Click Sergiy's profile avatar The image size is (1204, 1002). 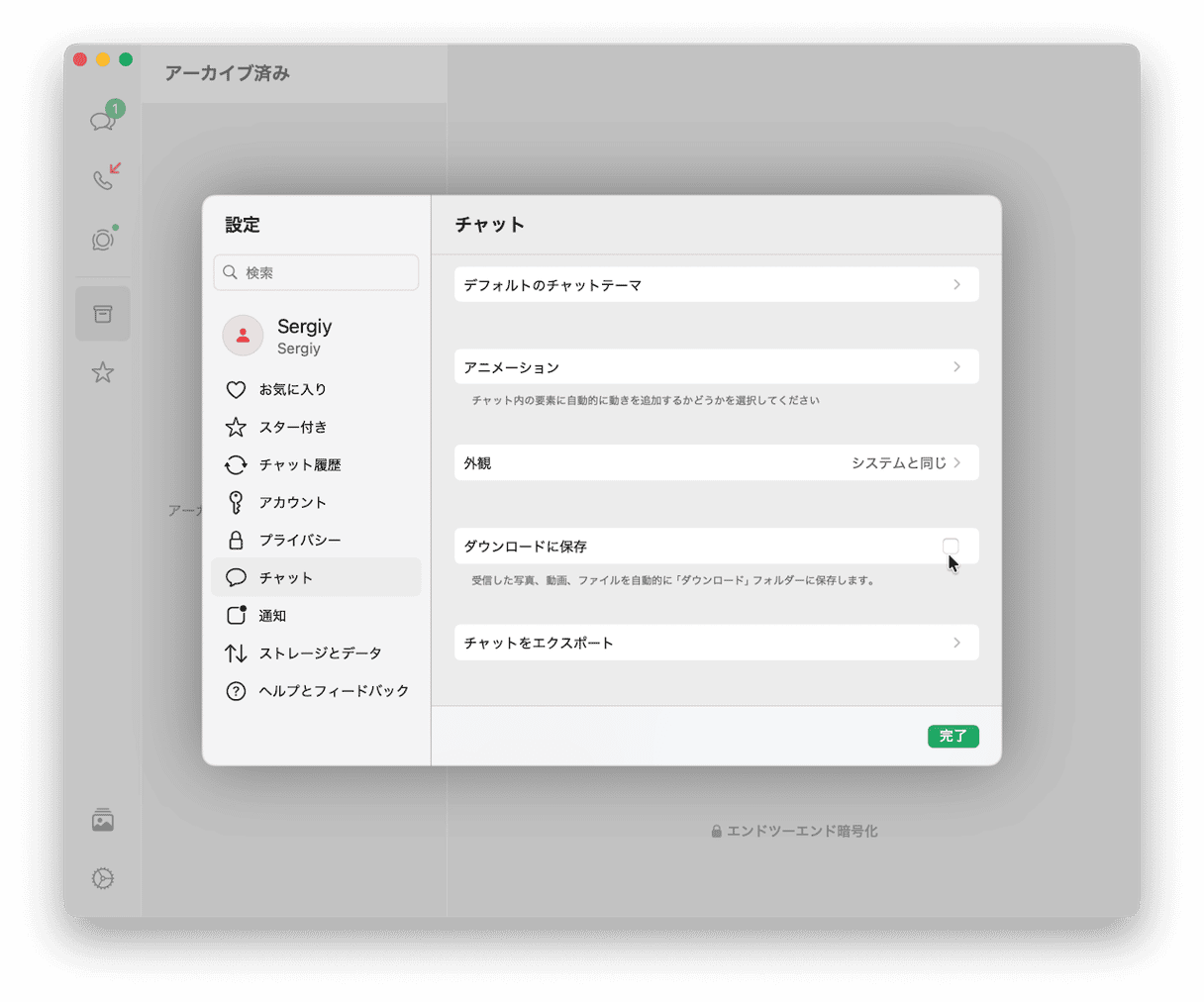pos(243,336)
